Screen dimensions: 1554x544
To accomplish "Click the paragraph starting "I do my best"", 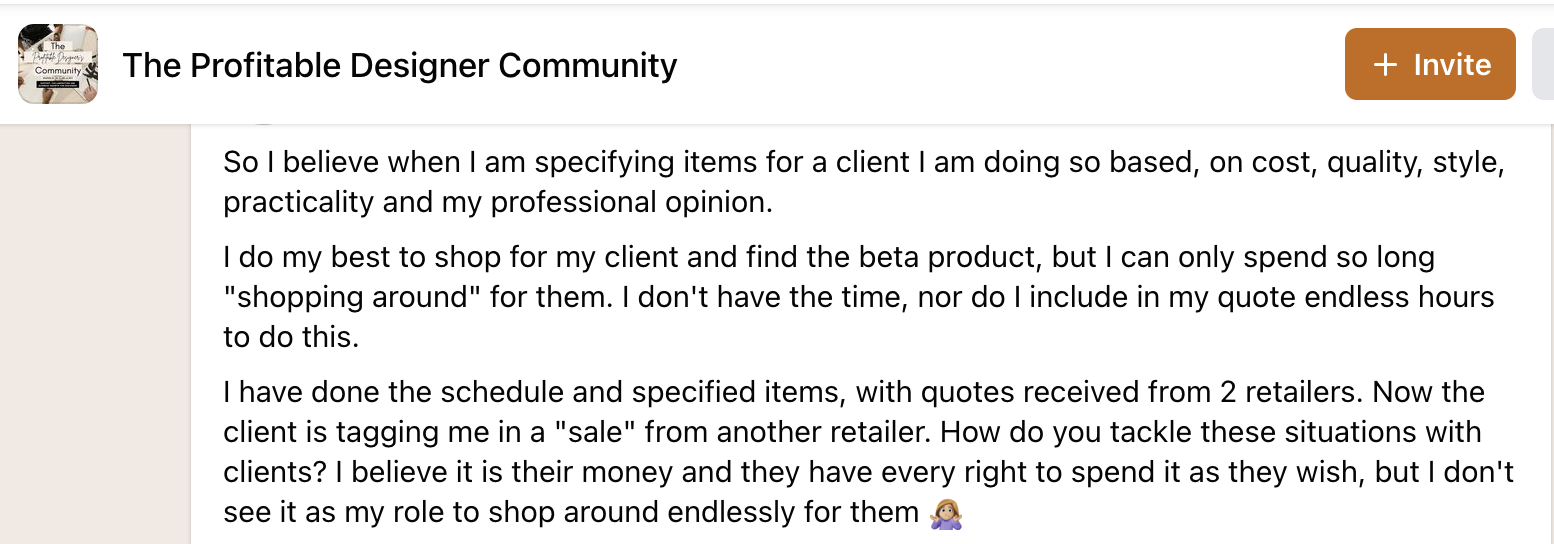I will (859, 297).
